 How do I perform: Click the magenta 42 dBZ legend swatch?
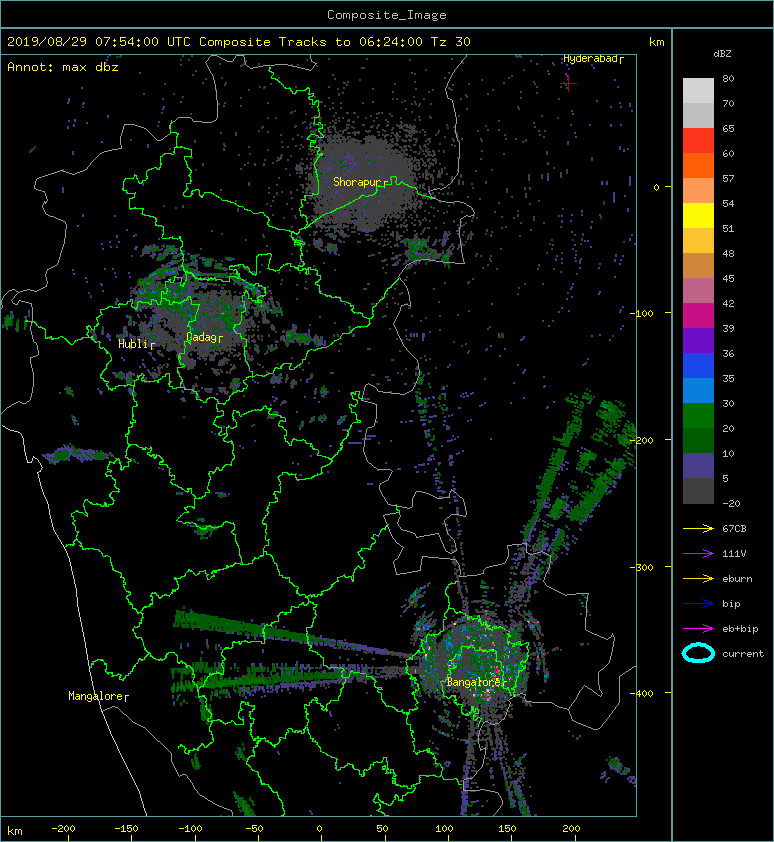[x=698, y=315]
